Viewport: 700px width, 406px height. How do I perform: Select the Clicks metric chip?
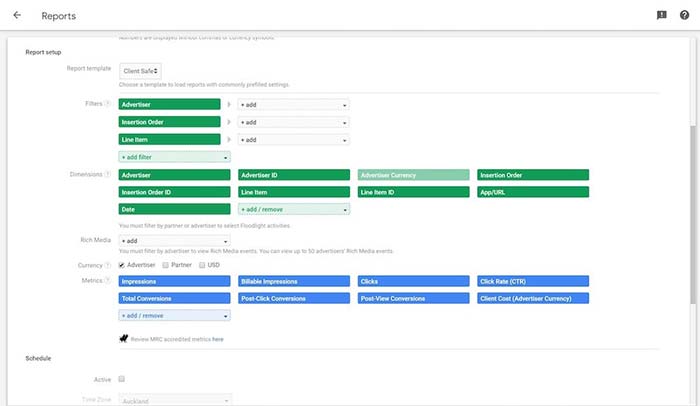[x=413, y=281]
